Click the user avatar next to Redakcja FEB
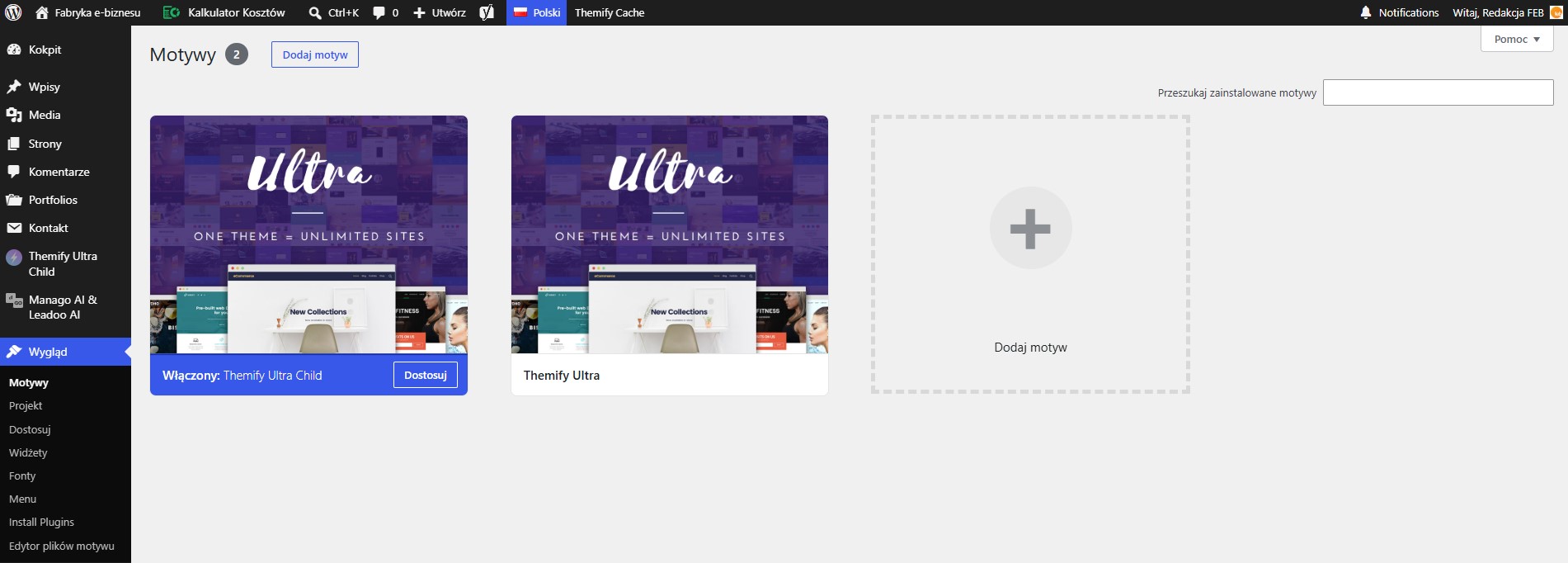Screen dimensions: 1568x563 [x=1556, y=12]
